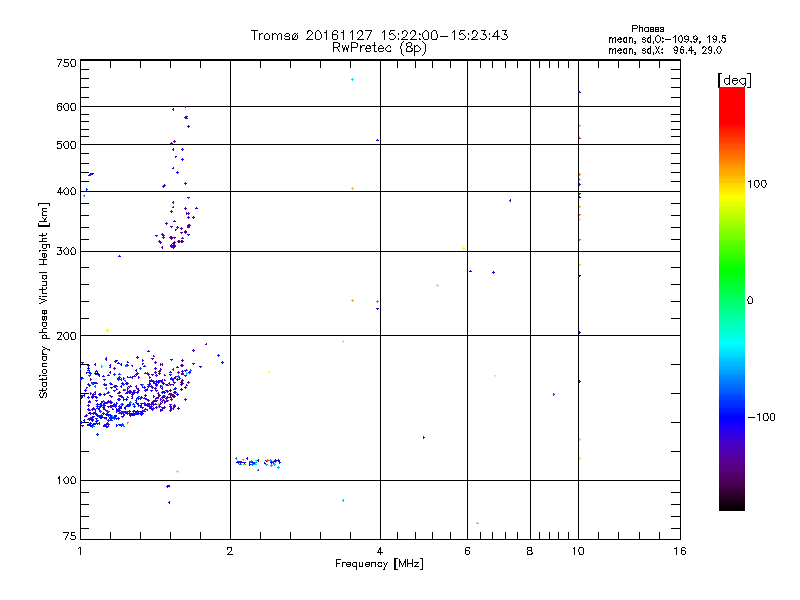800x600 pixels.
Task: Click the x-axis tick label '2'
Action: coord(230,551)
